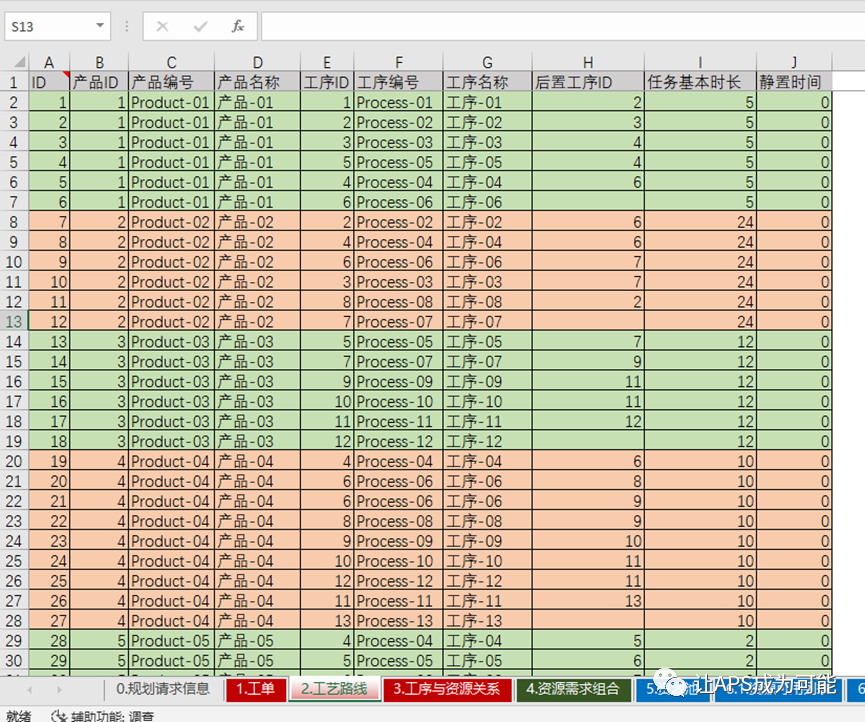865x722 pixels.
Task: Click header cell 工序ID
Action: (327, 82)
